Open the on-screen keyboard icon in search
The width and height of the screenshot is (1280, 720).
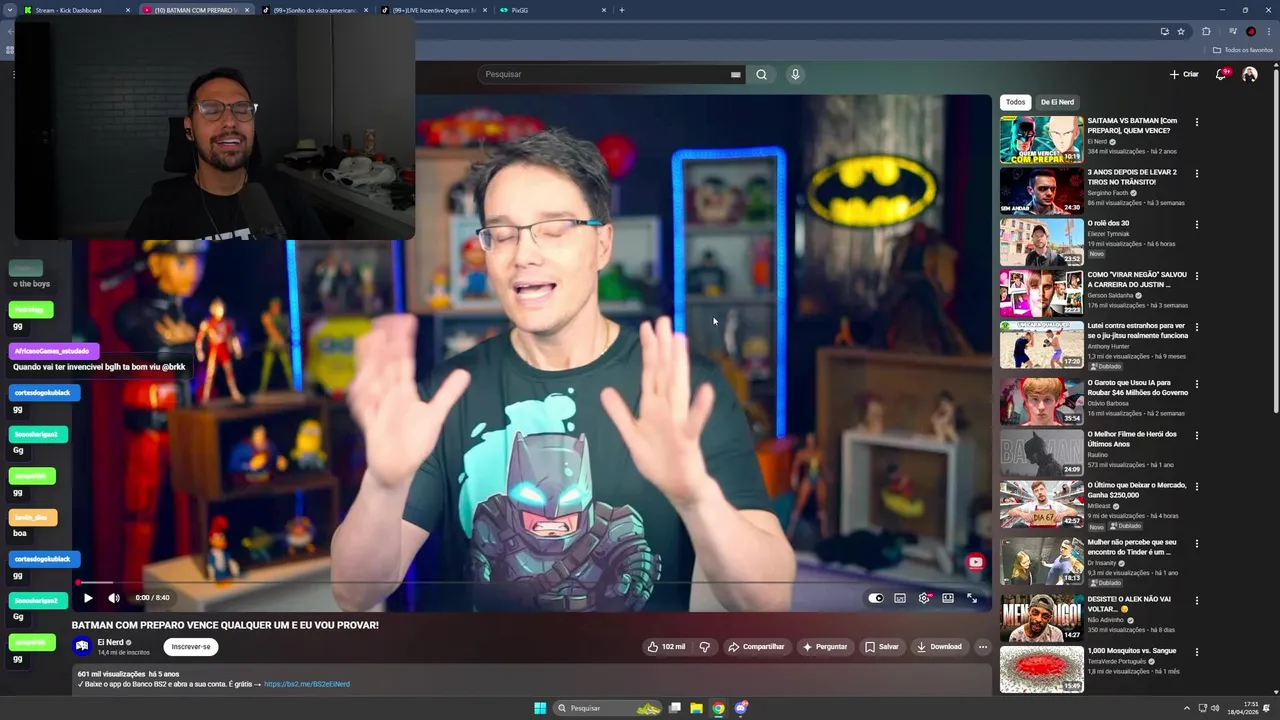(735, 74)
